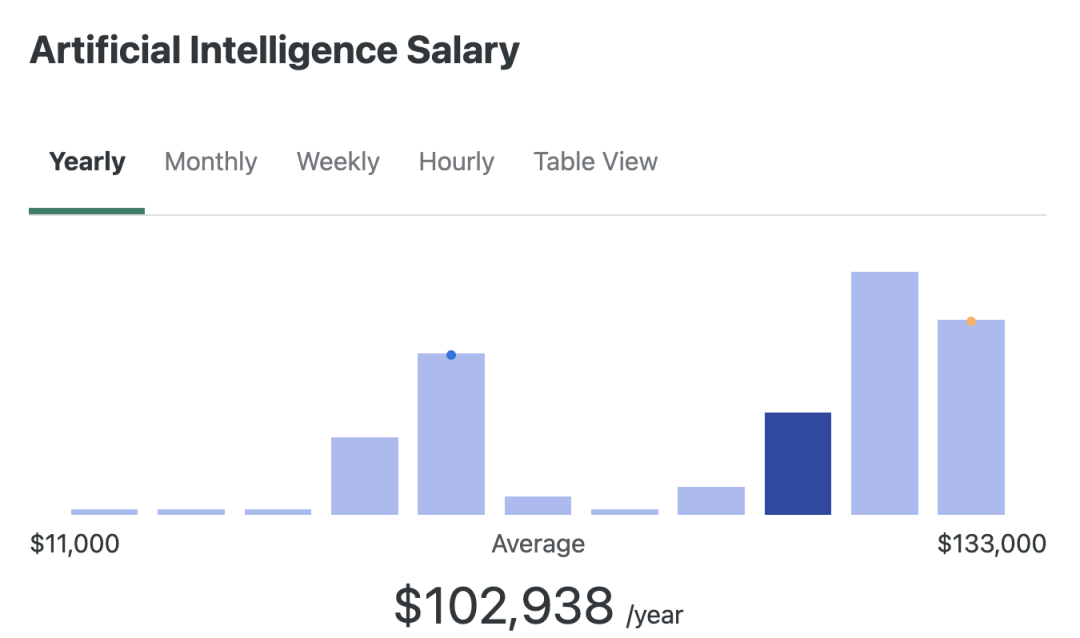This screenshot has height=638, width=1080.
Task: Show the Hourly salary view
Action: [457, 162]
